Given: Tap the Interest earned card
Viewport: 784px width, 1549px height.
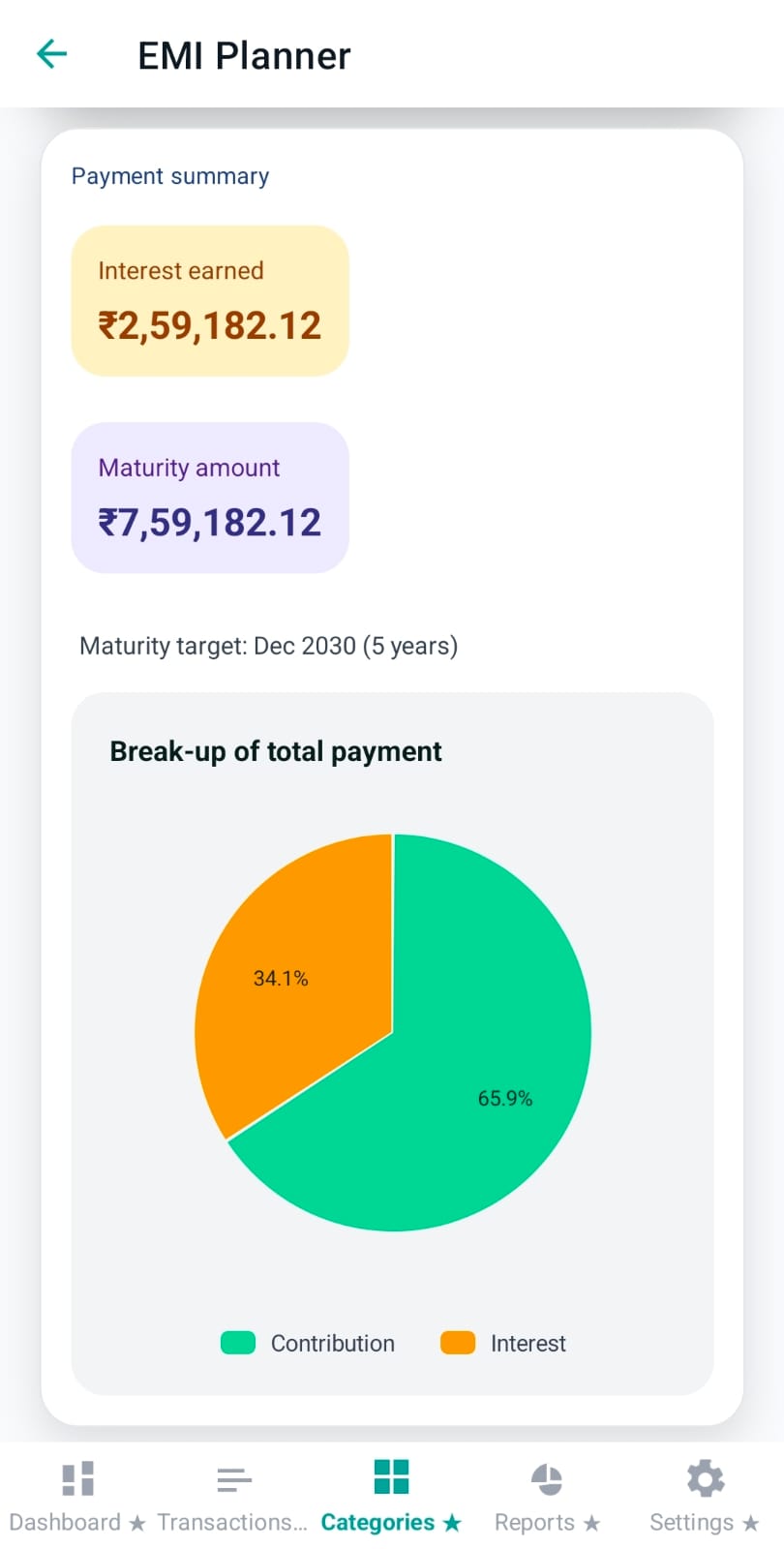Looking at the screenshot, I should 209,299.
